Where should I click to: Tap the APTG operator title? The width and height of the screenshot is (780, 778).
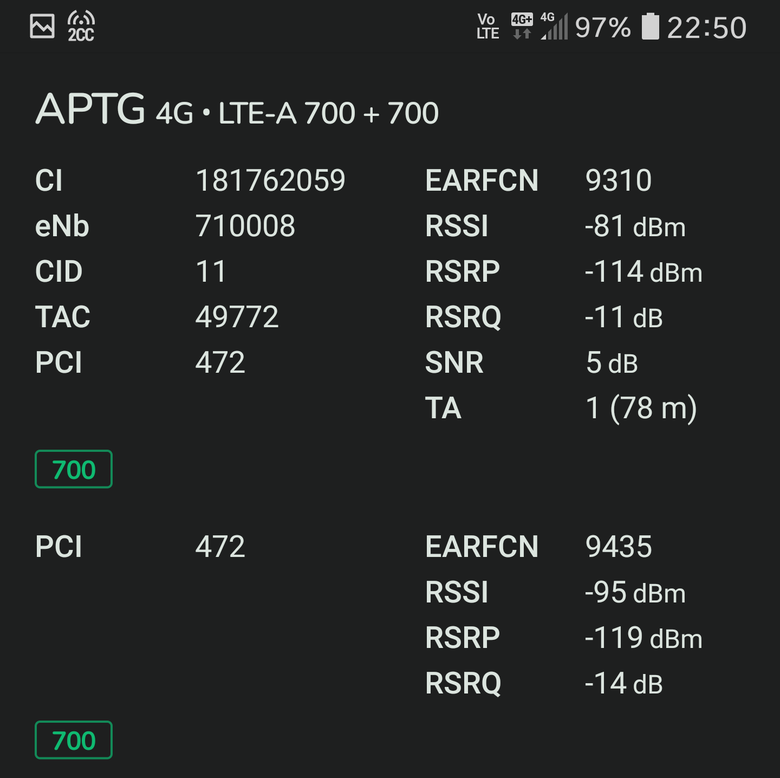point(90,109)
